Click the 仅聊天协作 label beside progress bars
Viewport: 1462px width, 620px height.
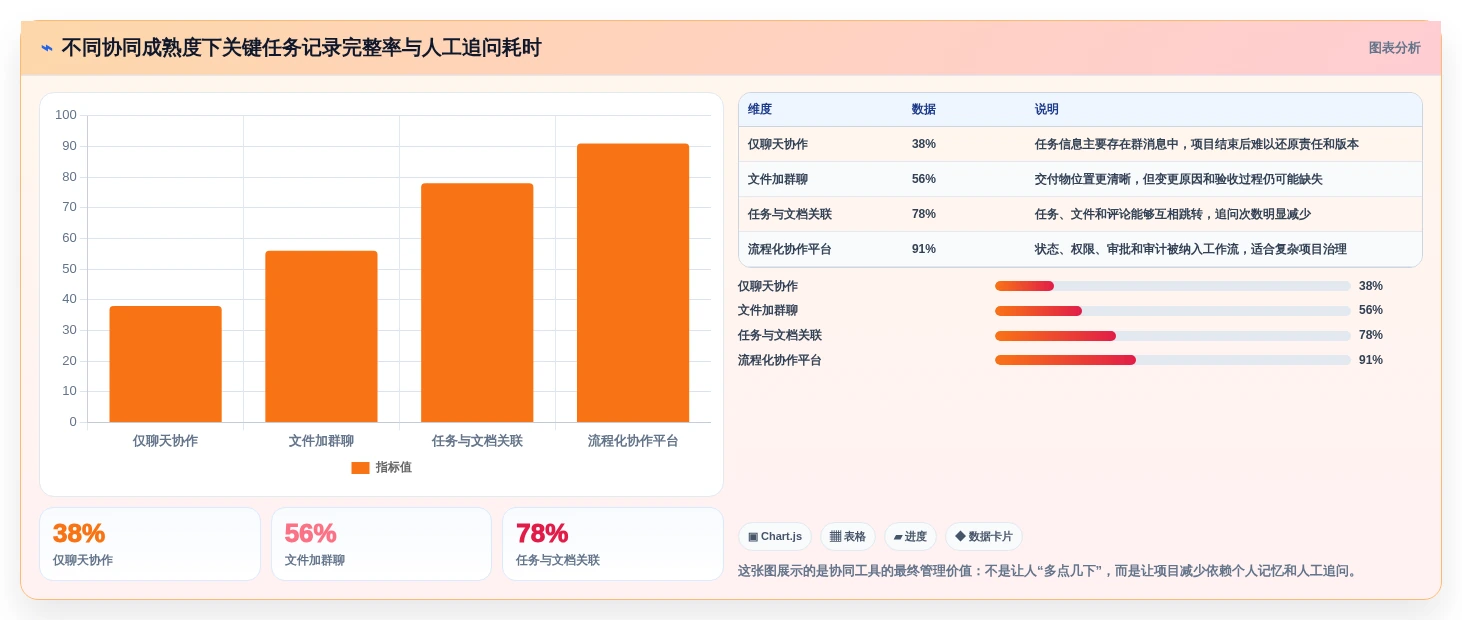pyautogui.click(x=768, y=286)
